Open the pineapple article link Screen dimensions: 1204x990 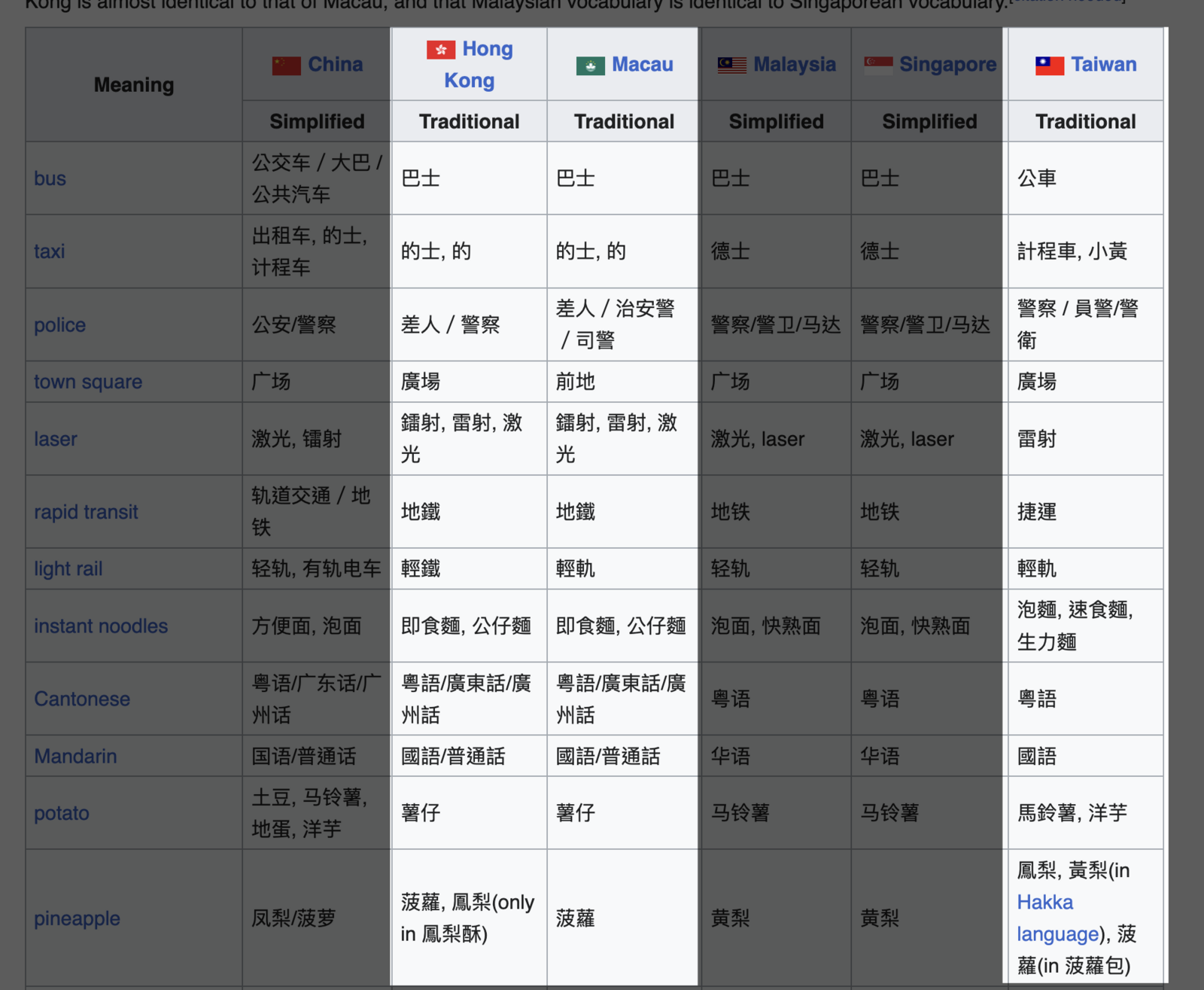tap(77, 918)
